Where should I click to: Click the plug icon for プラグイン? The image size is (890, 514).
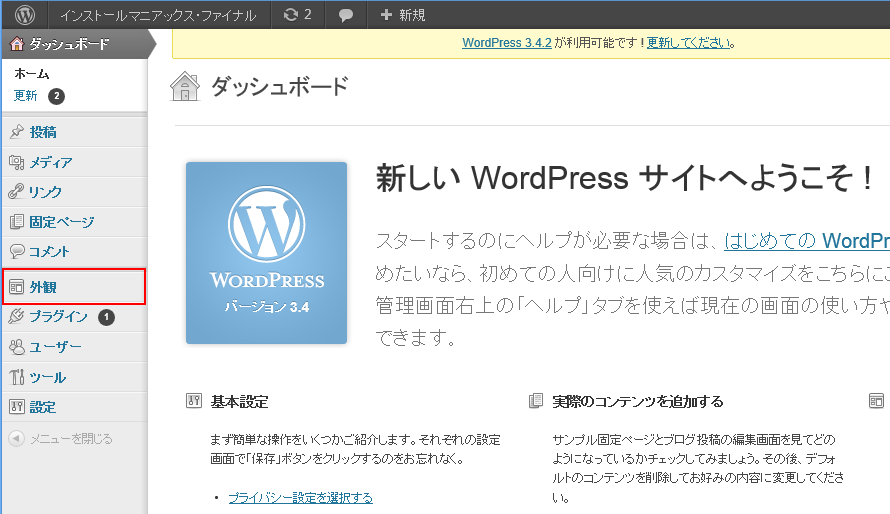pyautogui.click(x=16, y=316)
